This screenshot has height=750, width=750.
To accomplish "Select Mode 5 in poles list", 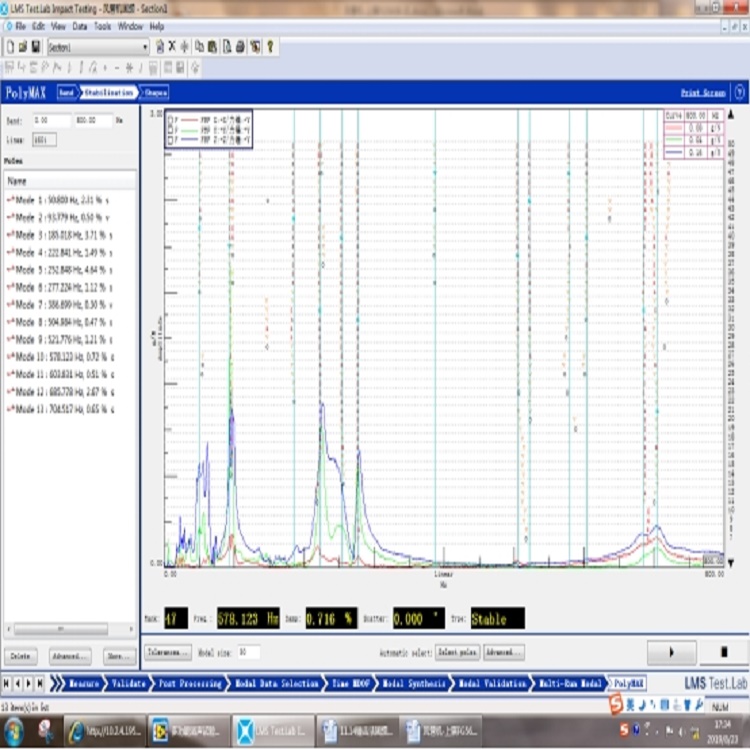I will point(58,270).
